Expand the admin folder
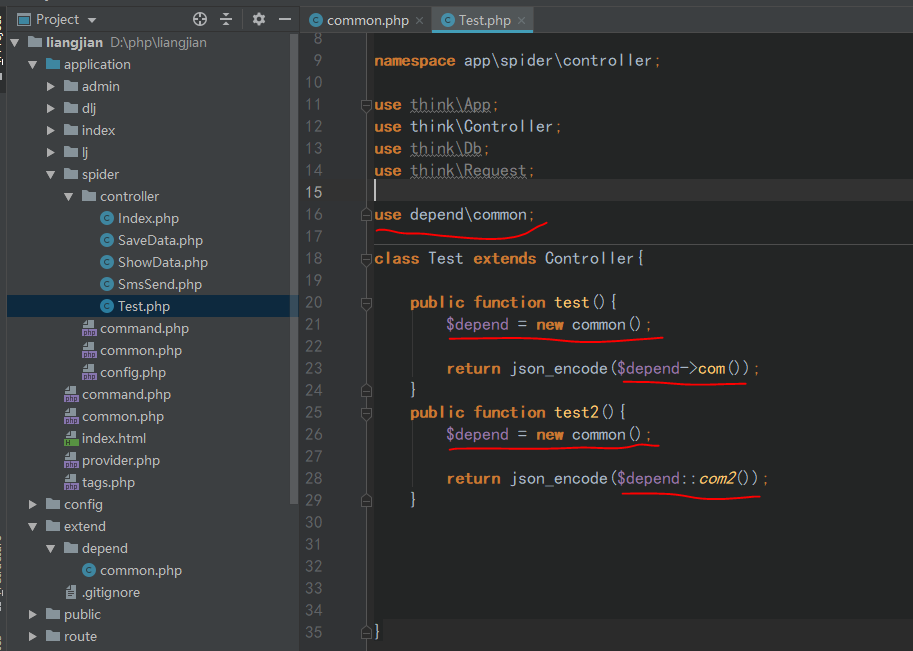913x651 pixels. click(52, 86)
